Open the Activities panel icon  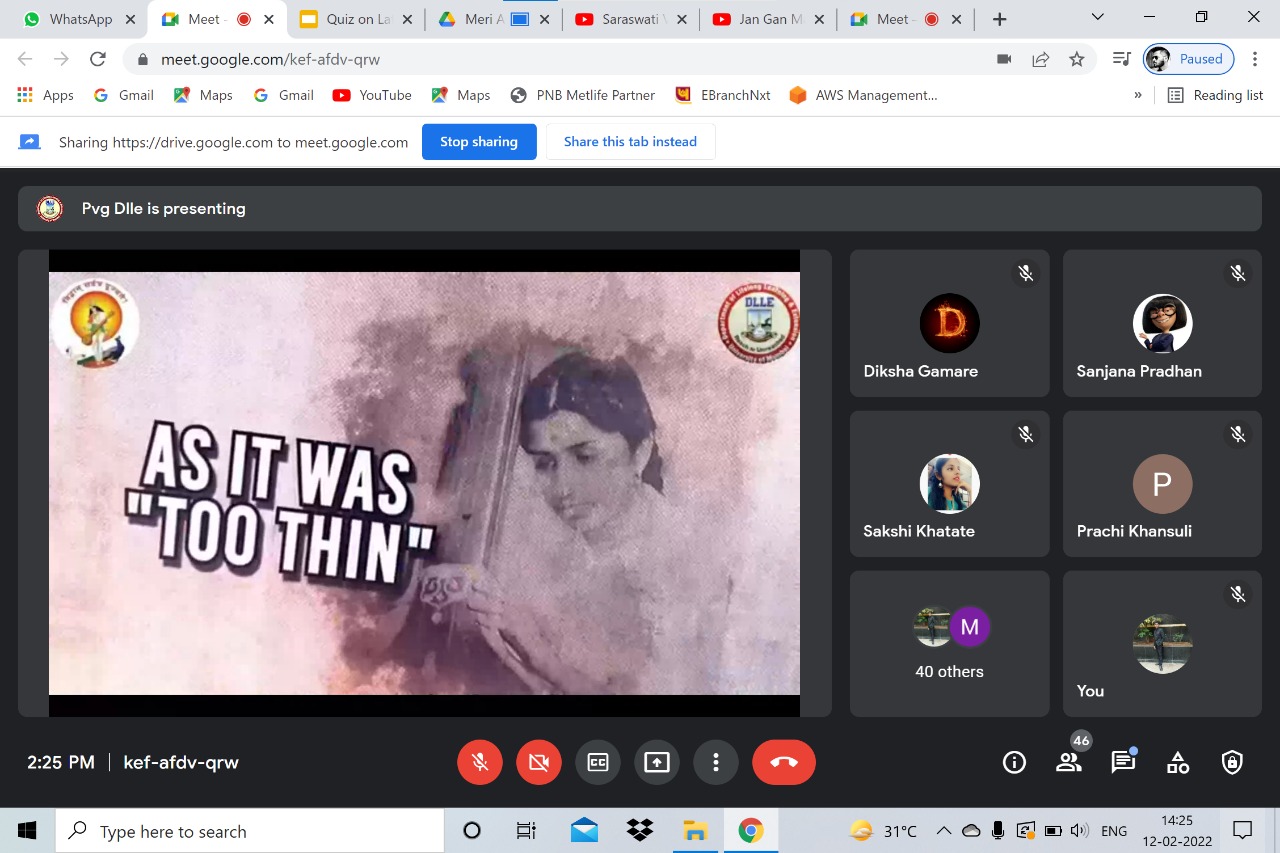pyautogui.click(x=1178, y=763)
